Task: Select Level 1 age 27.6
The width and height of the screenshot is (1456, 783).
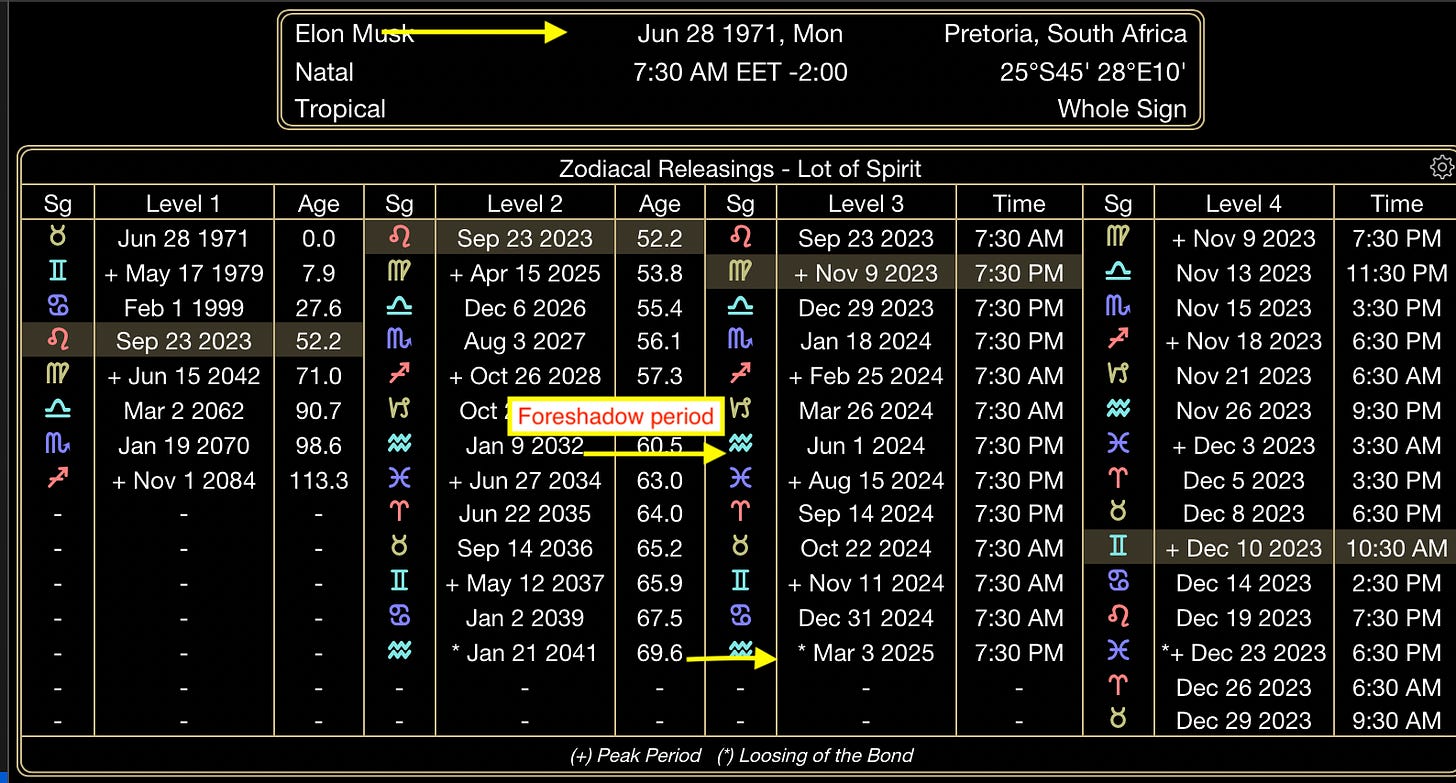Action: (x=319, y=308)
